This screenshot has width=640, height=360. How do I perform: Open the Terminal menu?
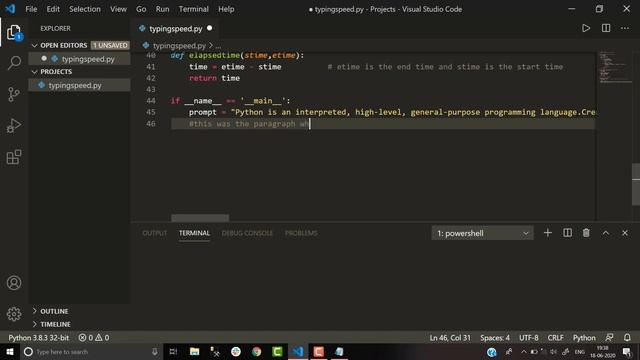[193, 9]
